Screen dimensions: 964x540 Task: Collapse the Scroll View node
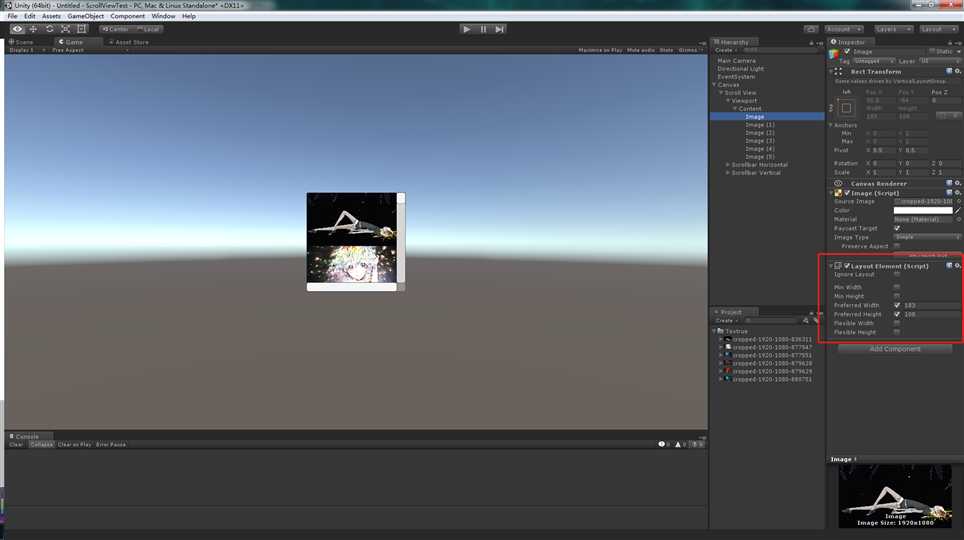point(721,93)
